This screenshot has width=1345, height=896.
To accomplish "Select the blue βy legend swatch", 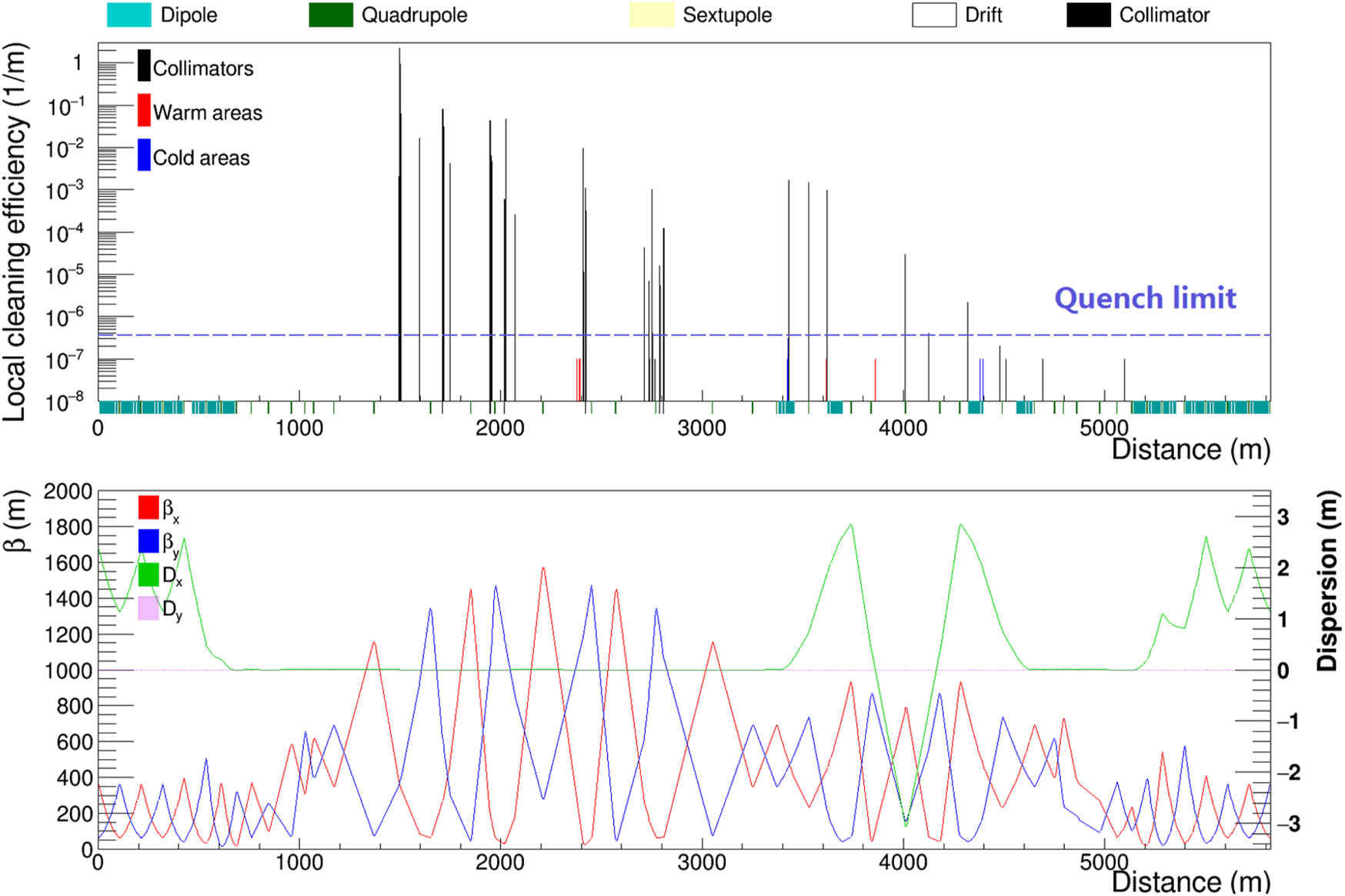I will click(x=149, y=541).
